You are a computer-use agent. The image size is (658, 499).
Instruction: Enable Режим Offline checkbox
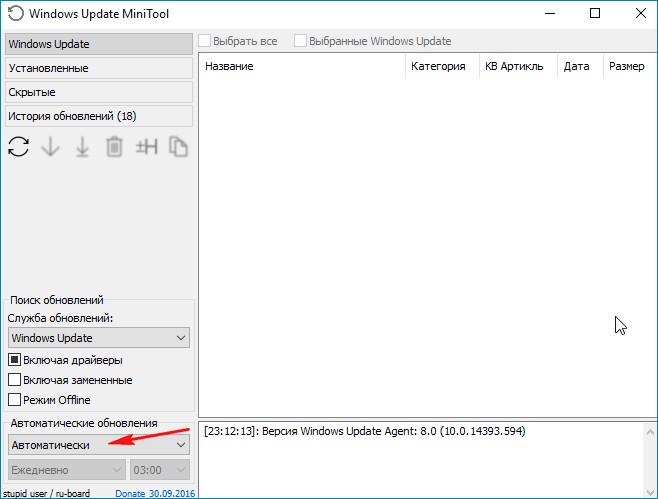[15, 400]
